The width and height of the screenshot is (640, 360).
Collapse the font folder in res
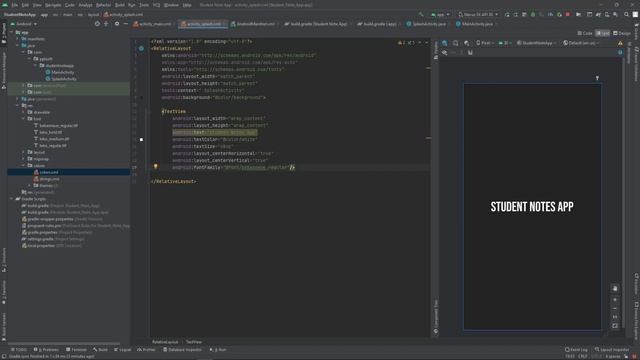pyautogui.click(x=24, y=119)
